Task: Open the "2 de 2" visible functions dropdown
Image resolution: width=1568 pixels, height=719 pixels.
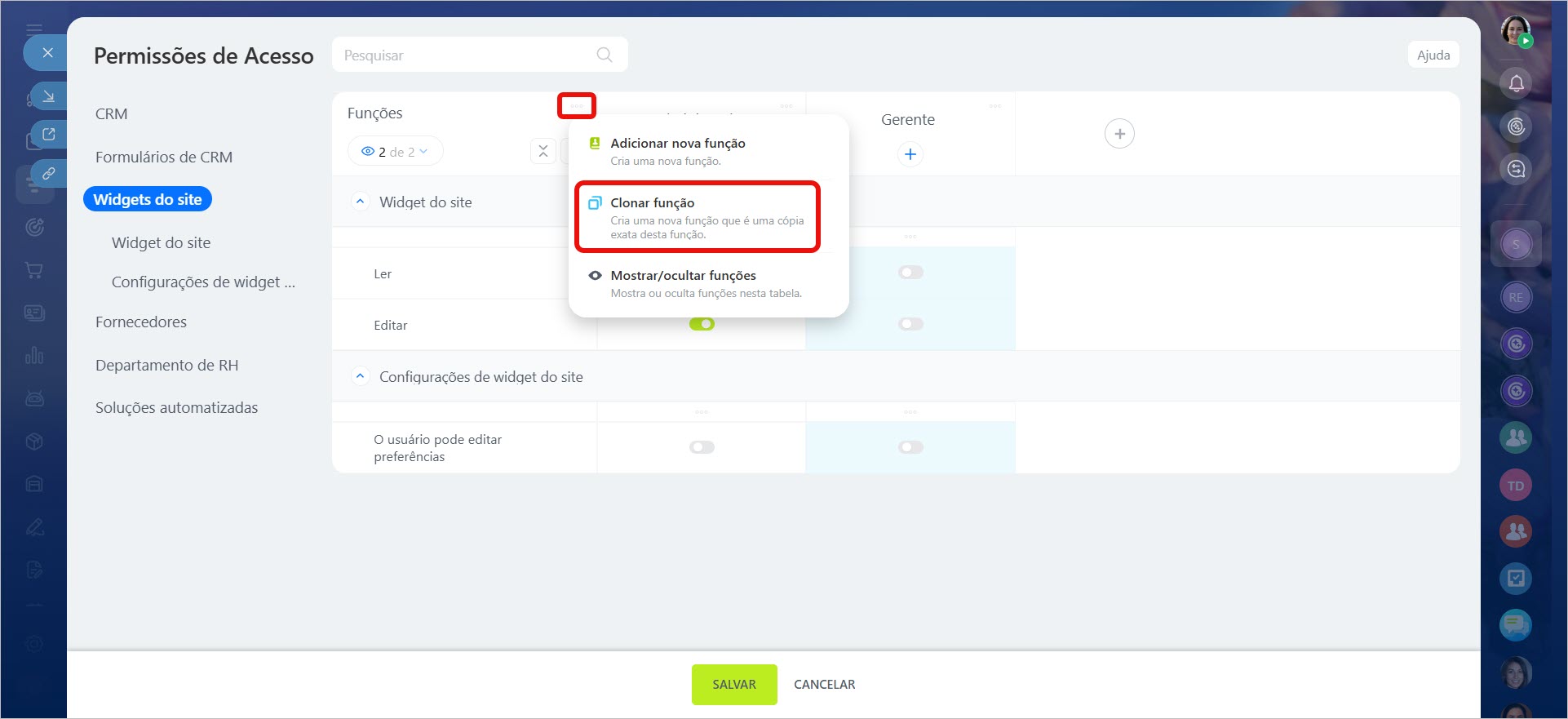Action: coord(395,152)
